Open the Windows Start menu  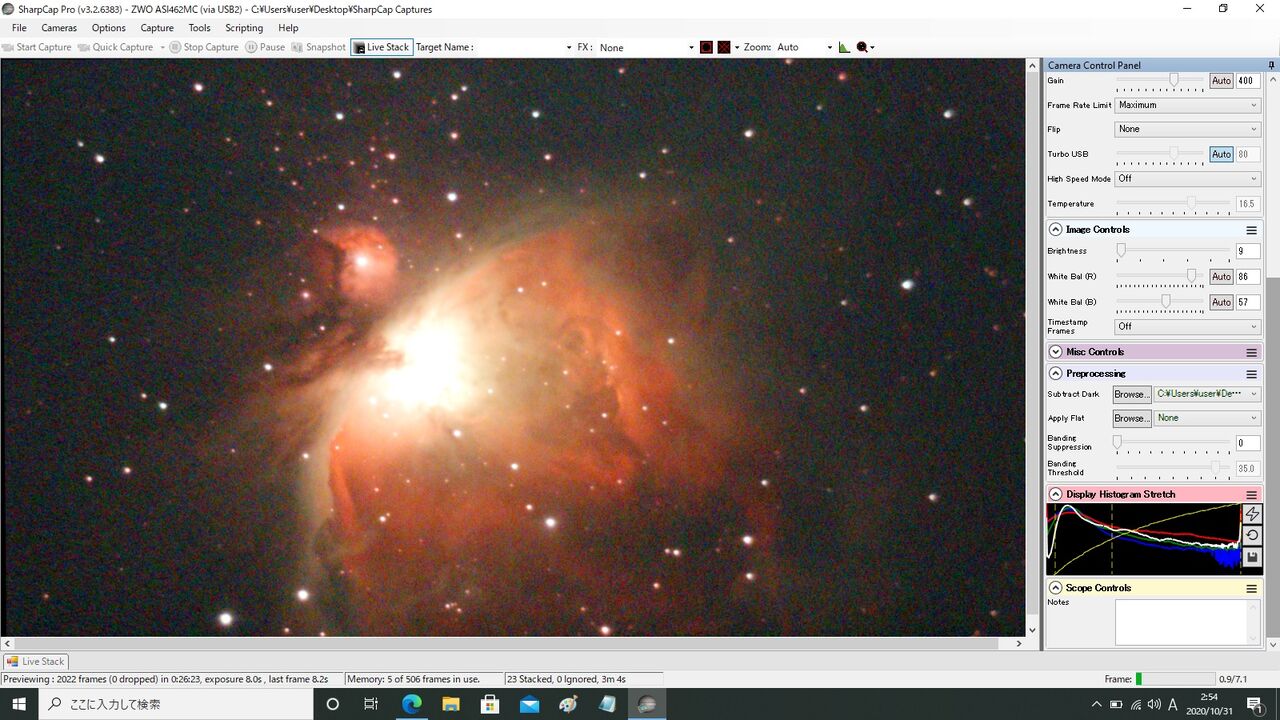tap(19, 704)
